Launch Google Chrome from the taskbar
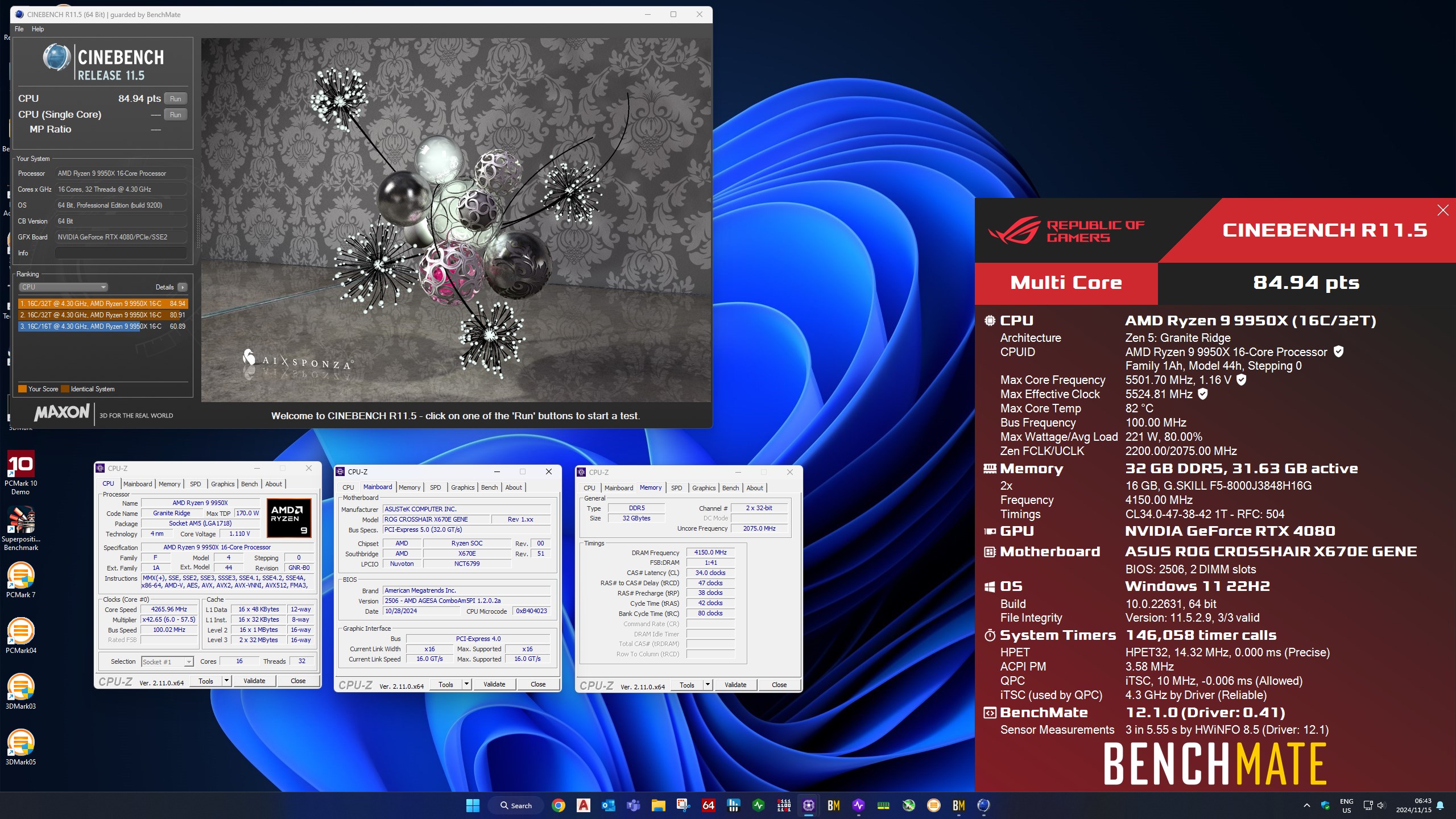Viewport: 1456px width, 819px height. (x=559, y=805)
